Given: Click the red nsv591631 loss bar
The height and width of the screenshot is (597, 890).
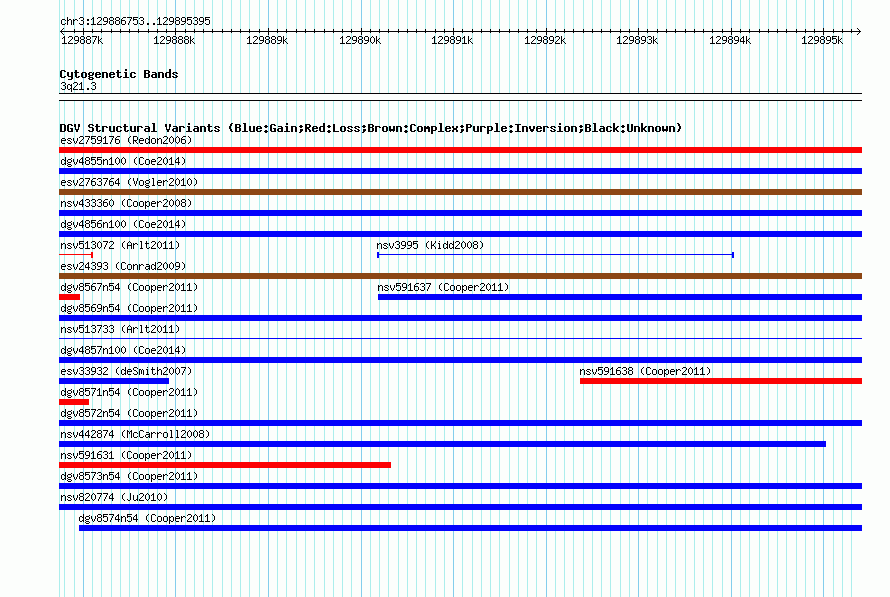Looking at the screenshot, I should point(225,465).
